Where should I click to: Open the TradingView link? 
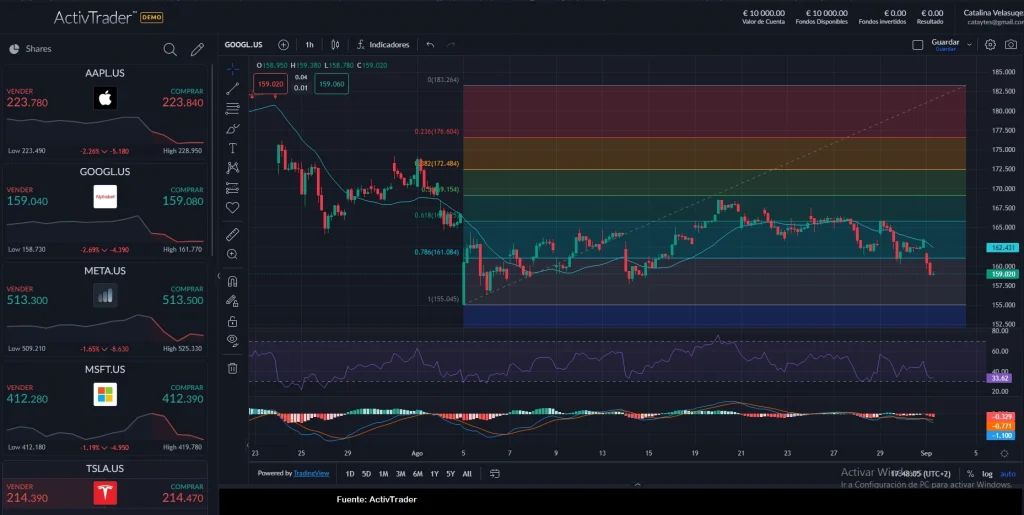[x=311, y=473]
